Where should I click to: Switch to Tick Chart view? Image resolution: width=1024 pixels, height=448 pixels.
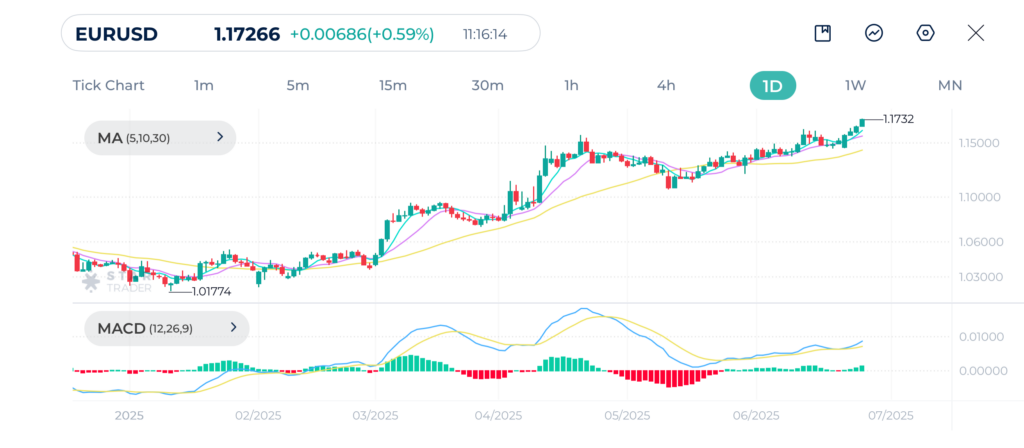click(x=108, y=85)
